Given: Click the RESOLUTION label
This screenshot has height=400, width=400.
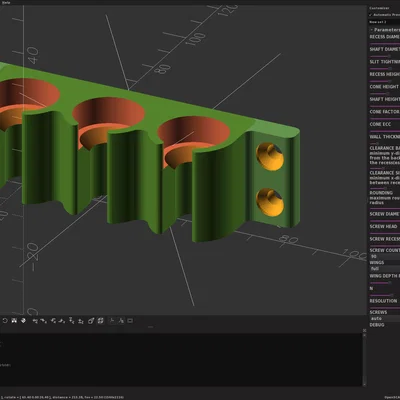Looking at the screenshot, I should click(383, 301).
